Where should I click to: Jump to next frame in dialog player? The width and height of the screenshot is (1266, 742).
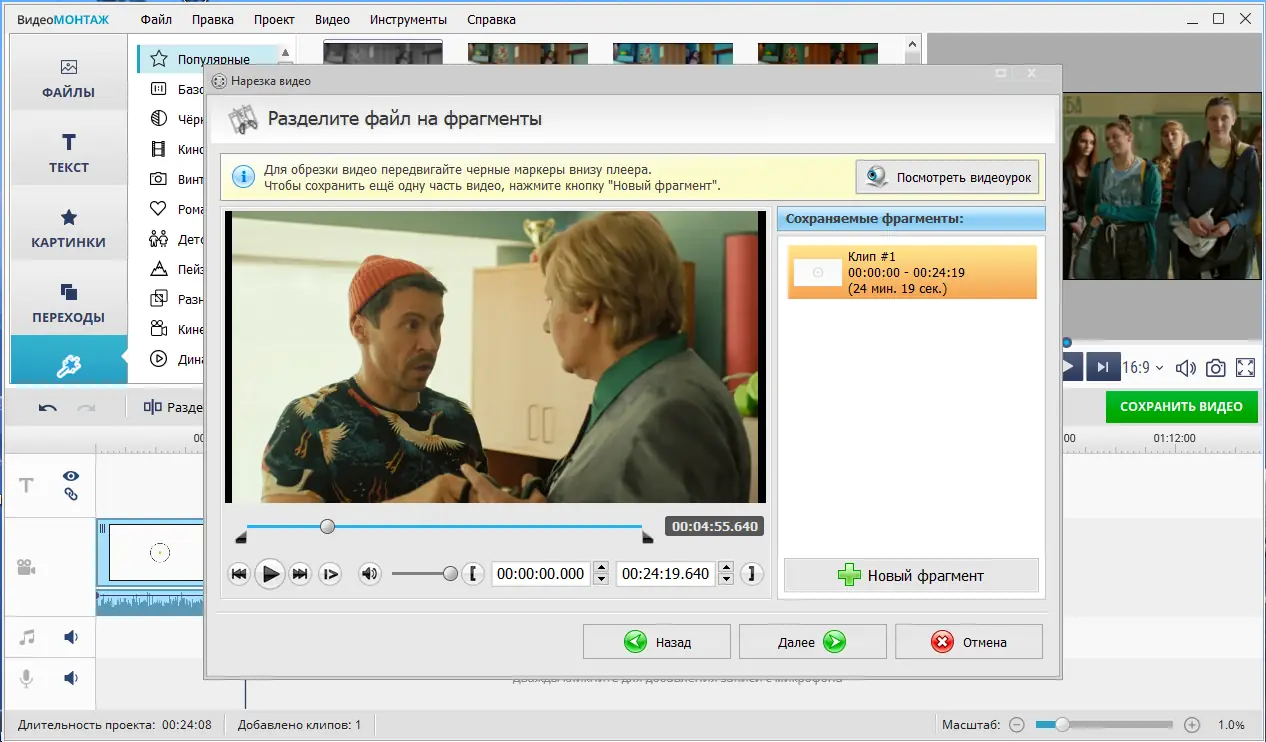click(x=299, y=574)
